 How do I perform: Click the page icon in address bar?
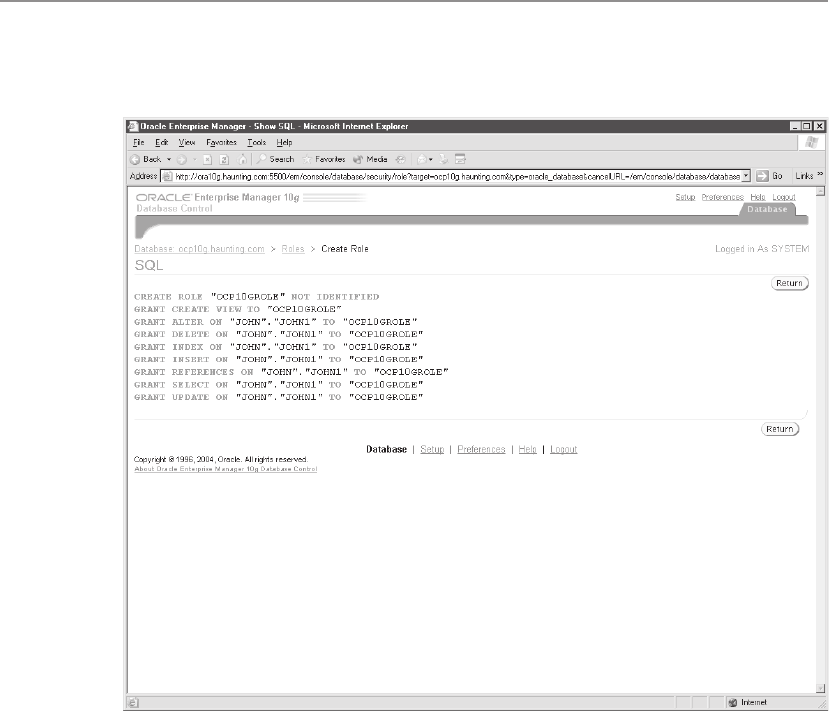tap(167, 177)
